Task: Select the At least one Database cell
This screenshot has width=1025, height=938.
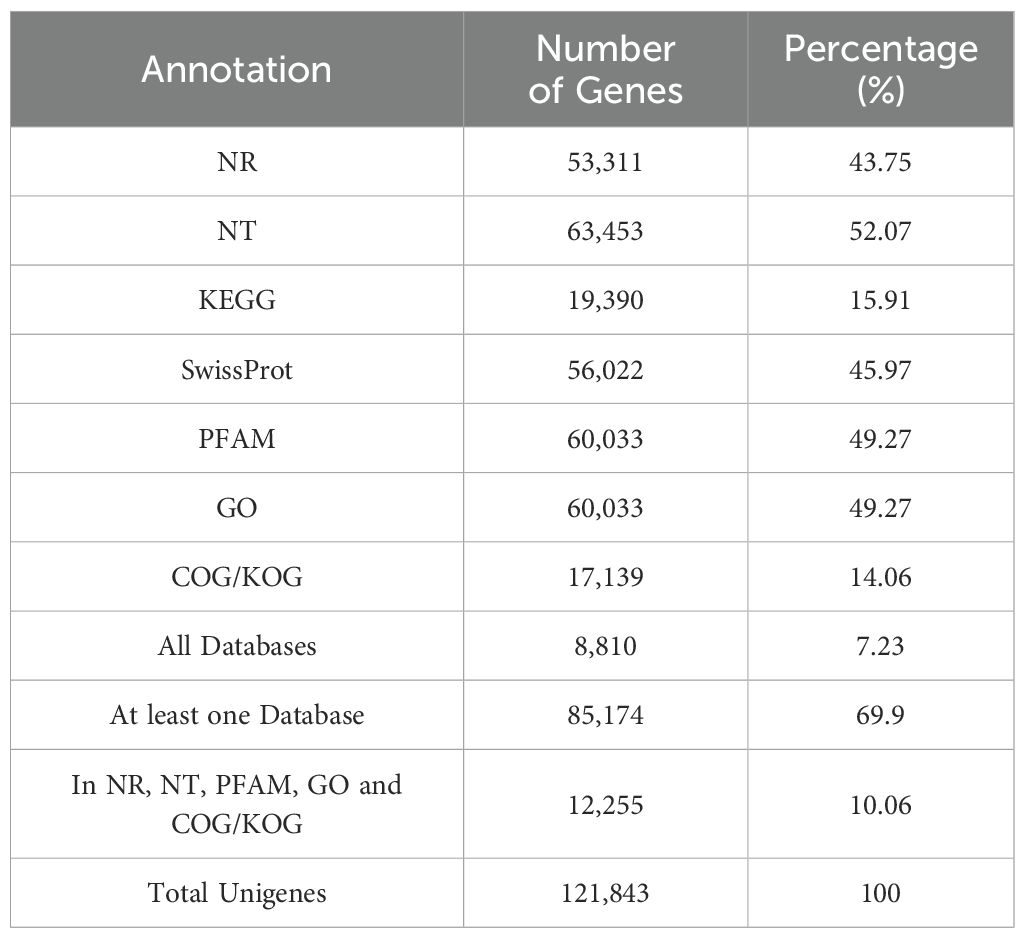Action: click(x=236, y=715)
